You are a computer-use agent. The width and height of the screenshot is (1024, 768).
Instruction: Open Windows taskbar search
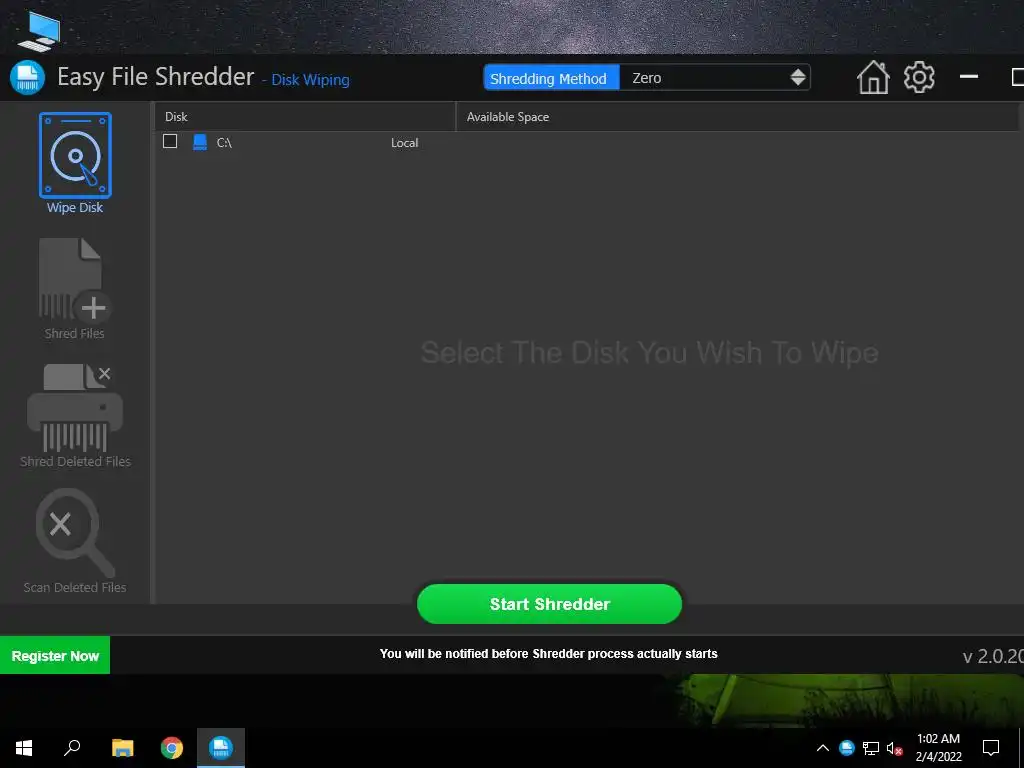(72, 748)
